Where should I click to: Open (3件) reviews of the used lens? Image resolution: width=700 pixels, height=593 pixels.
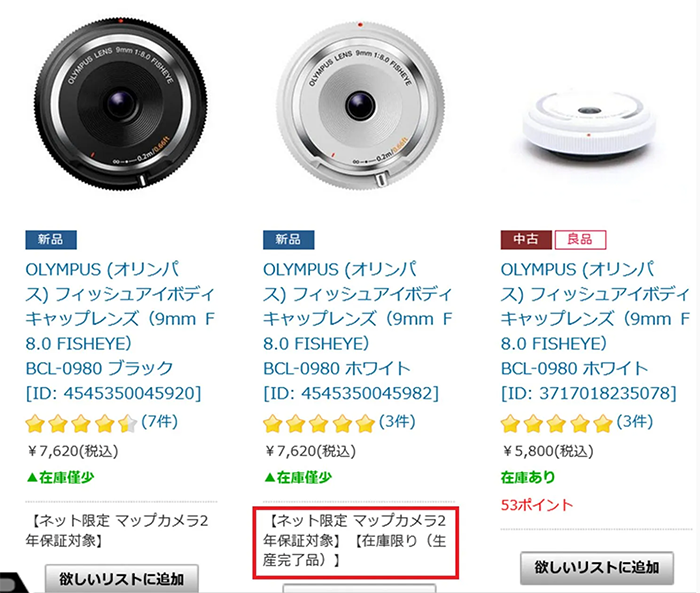tap(635, 422)
